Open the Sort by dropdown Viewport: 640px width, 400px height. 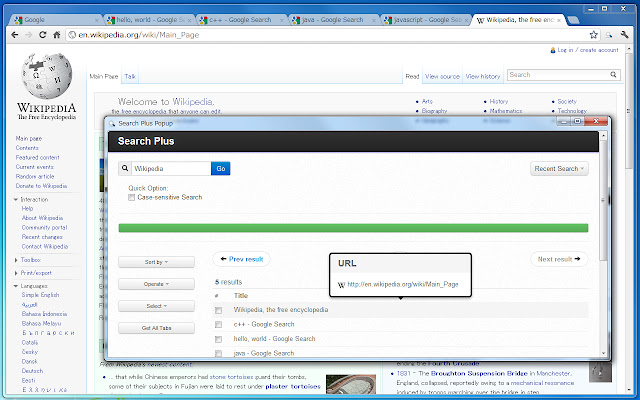pyautogui.click(x=156, y=262)
